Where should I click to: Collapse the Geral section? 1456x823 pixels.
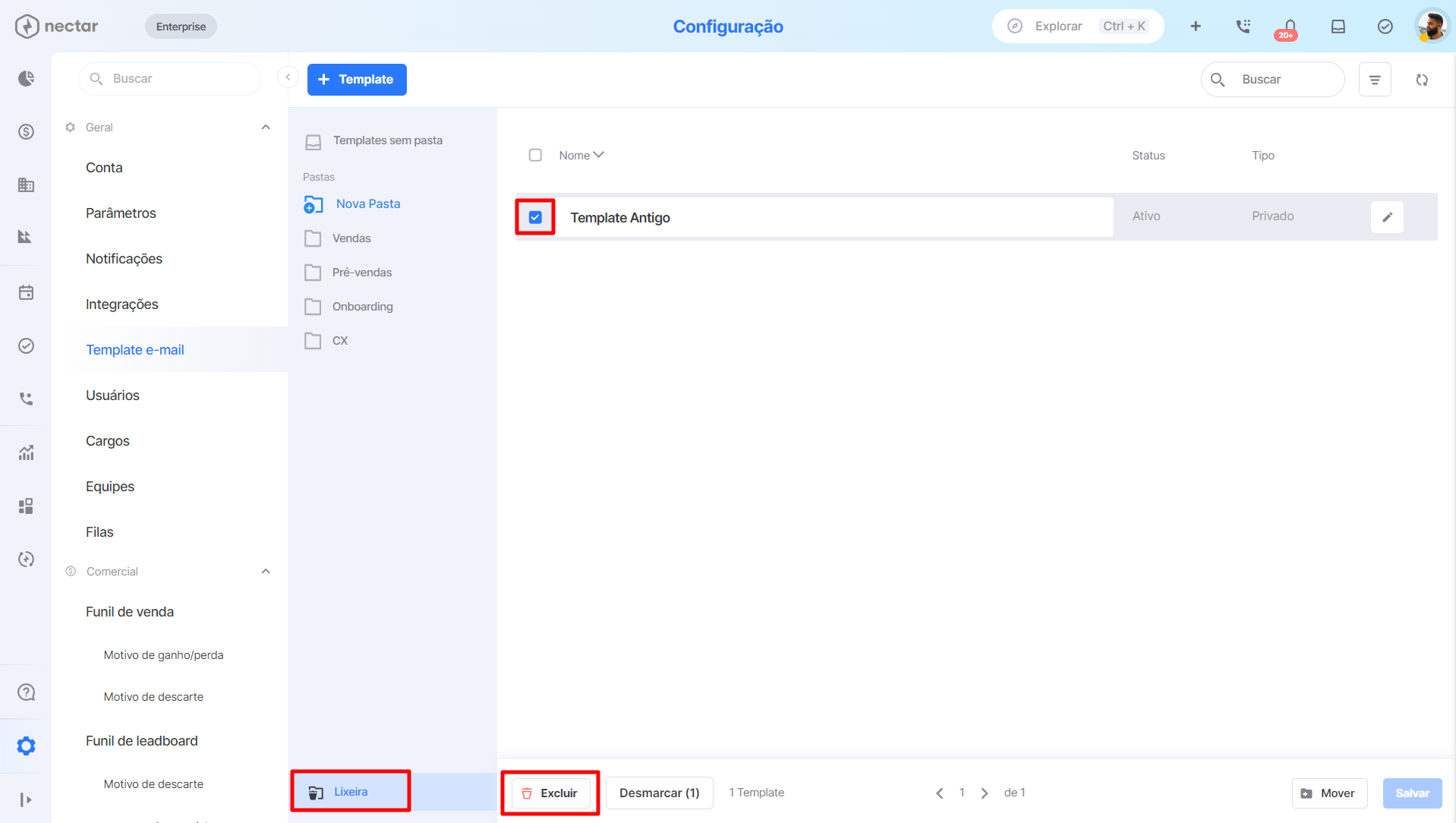coord(266,128)
